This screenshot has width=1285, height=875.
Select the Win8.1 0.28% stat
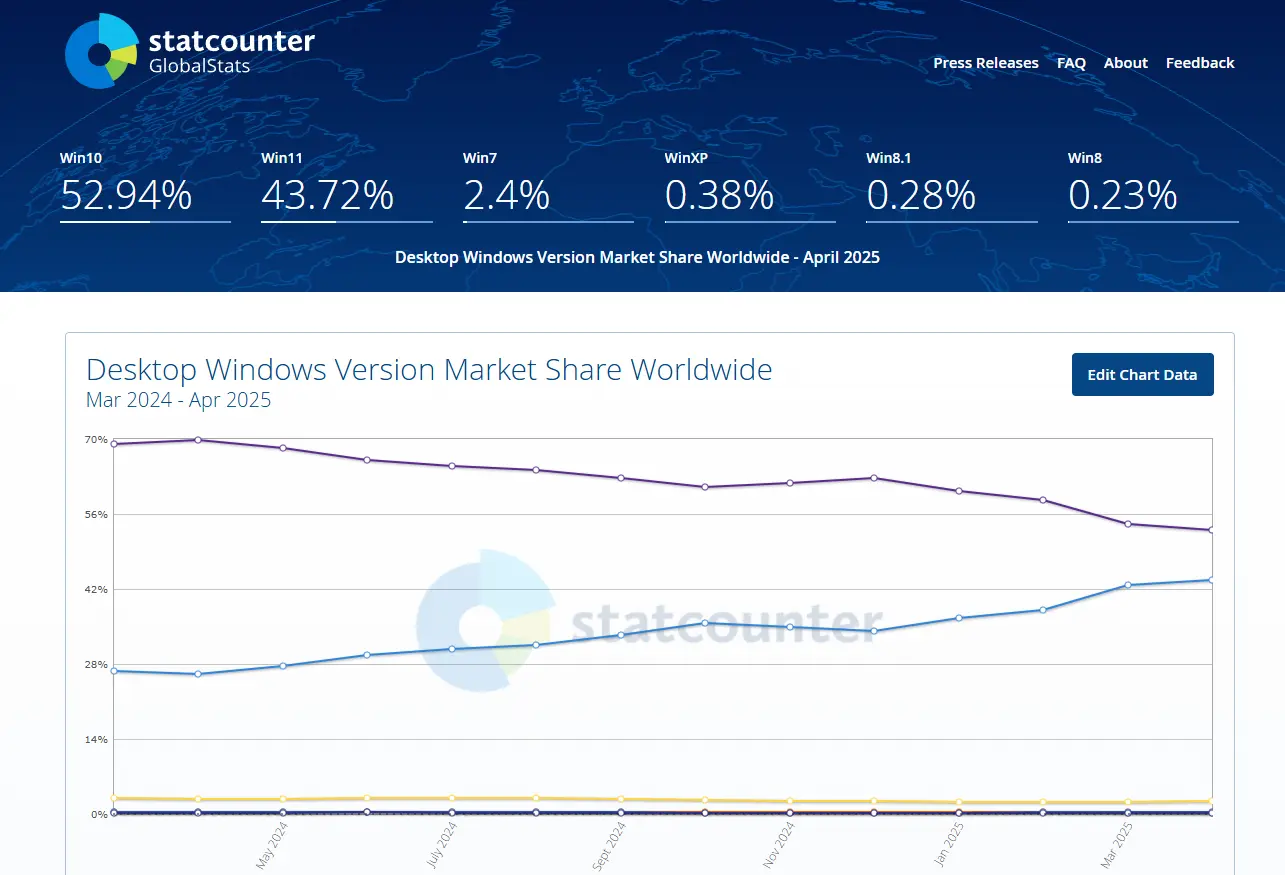pyautogui.click(x=952, y=185)
